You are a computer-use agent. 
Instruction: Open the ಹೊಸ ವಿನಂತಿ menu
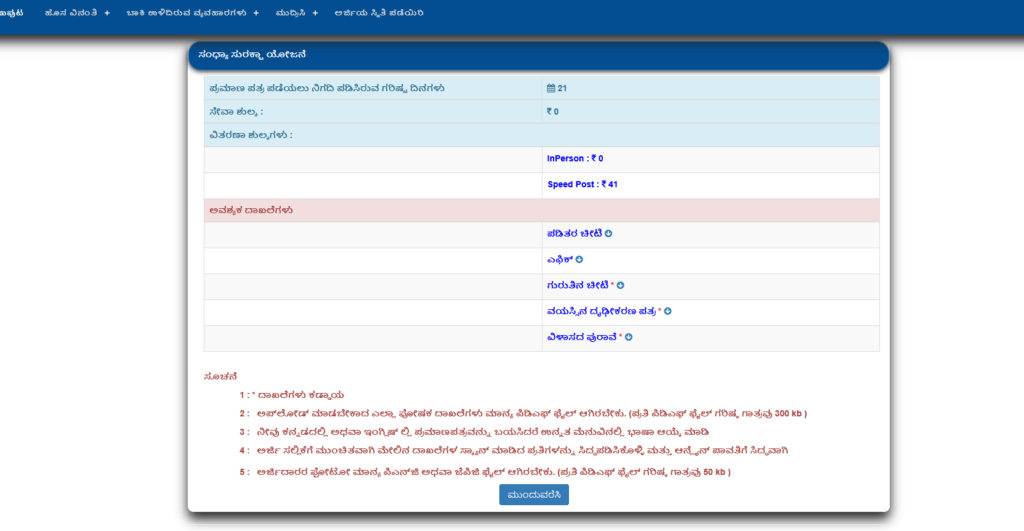80,13
